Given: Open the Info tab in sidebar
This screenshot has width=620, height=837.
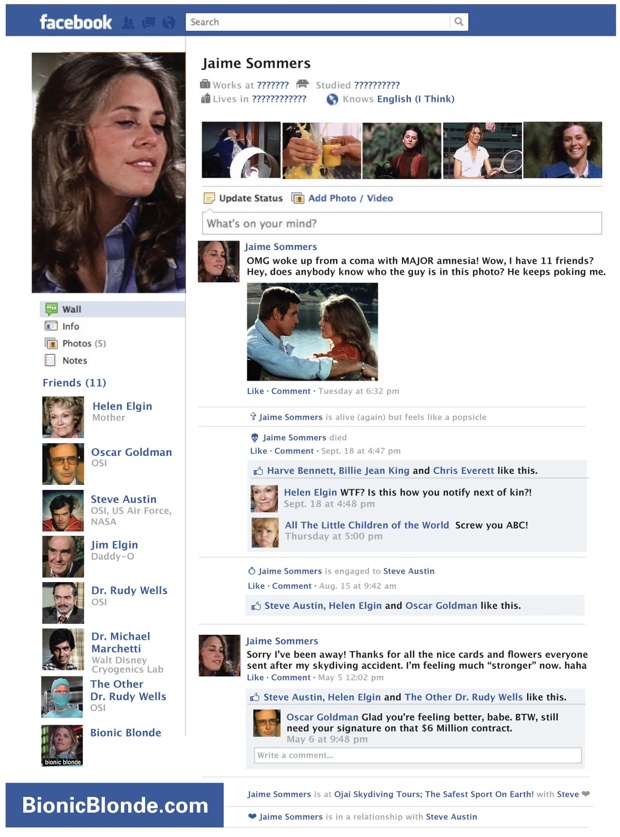Looking at the screenshot, I should (x=70, y=326).
